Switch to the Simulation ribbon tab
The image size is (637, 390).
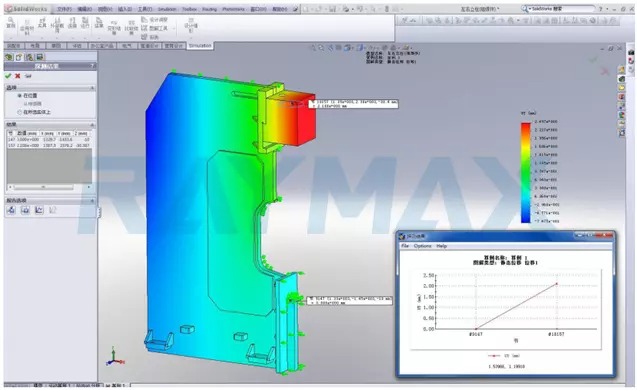[x=200, y=46]
